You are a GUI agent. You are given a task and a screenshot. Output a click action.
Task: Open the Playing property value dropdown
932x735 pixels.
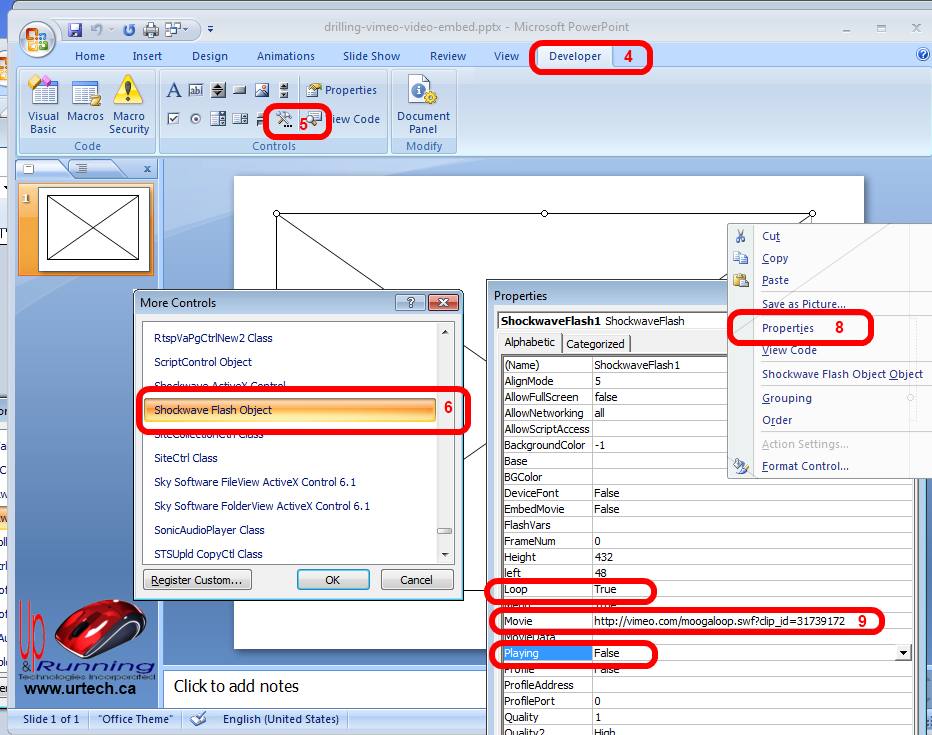(903, 653)
